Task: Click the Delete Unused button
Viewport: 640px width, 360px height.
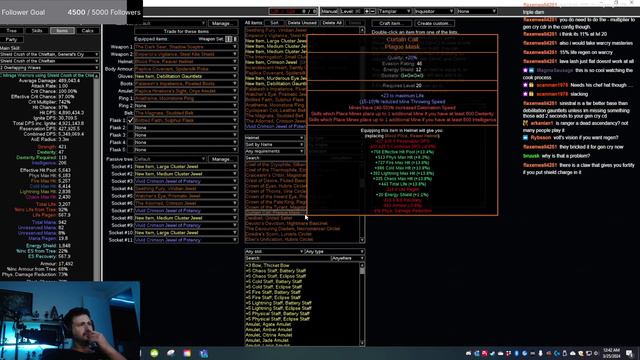Action: (x=302, y=23)
